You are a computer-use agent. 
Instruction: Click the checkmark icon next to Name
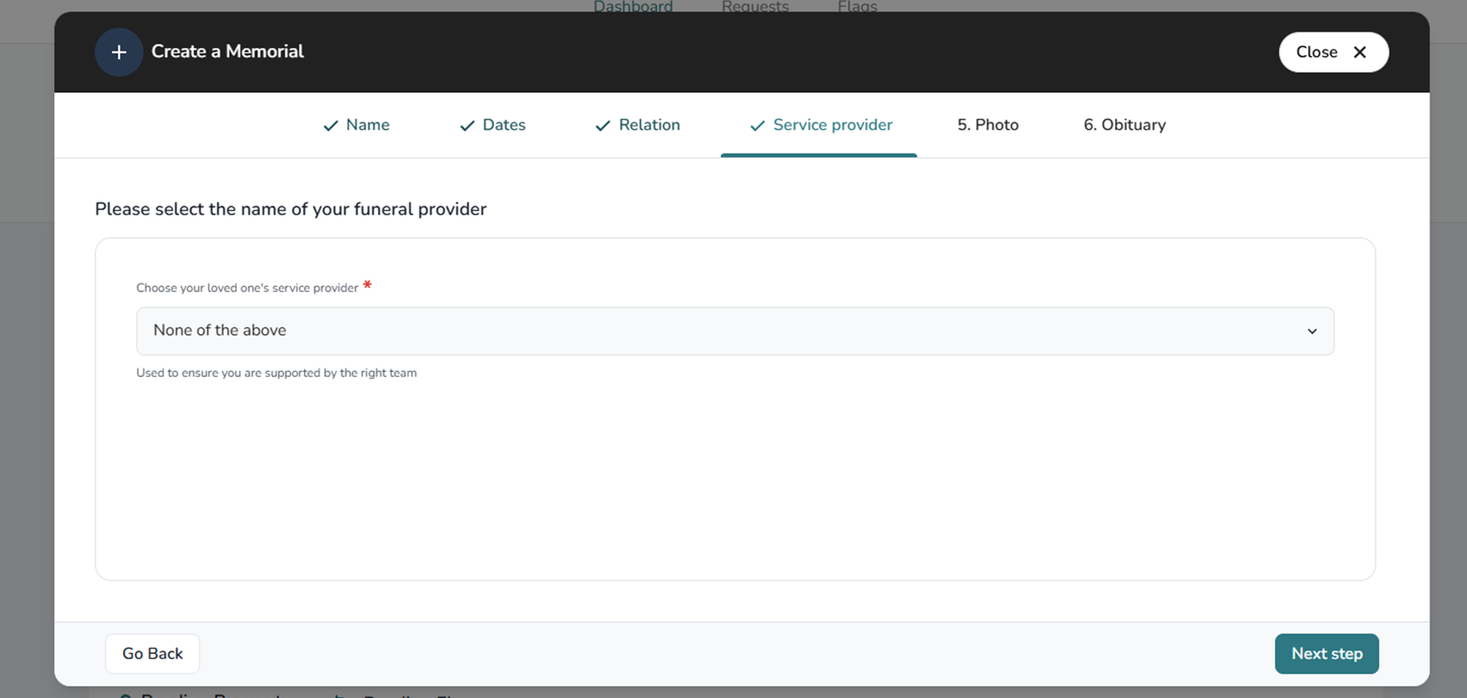tap(330, 126)
